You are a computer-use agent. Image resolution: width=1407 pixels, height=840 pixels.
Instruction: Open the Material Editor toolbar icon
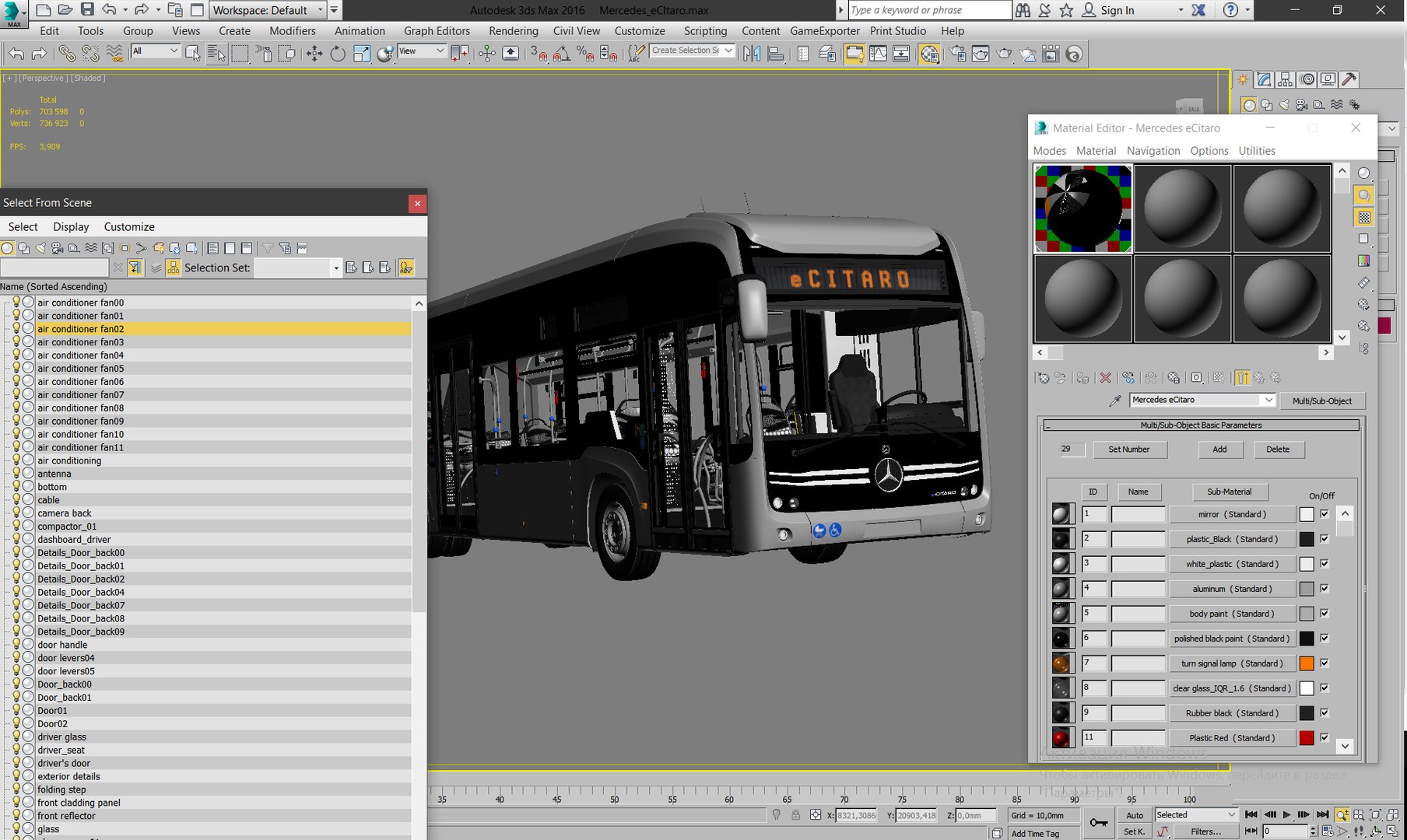929,54
